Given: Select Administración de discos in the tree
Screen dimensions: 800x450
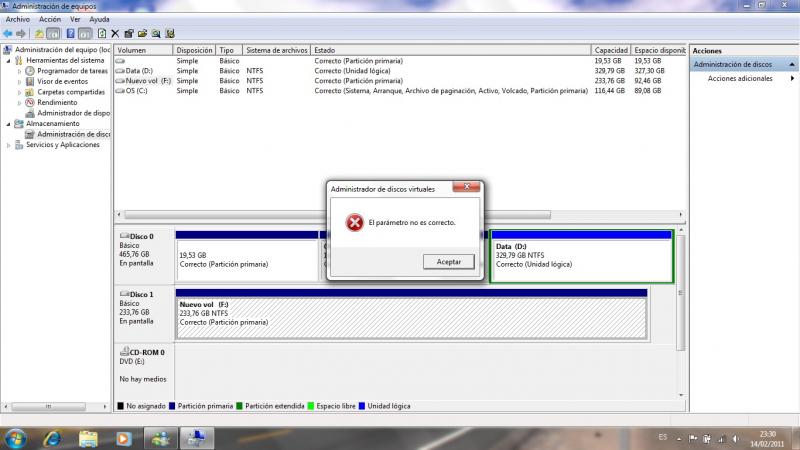Looking at the screenshot, I should click(68, 134).
